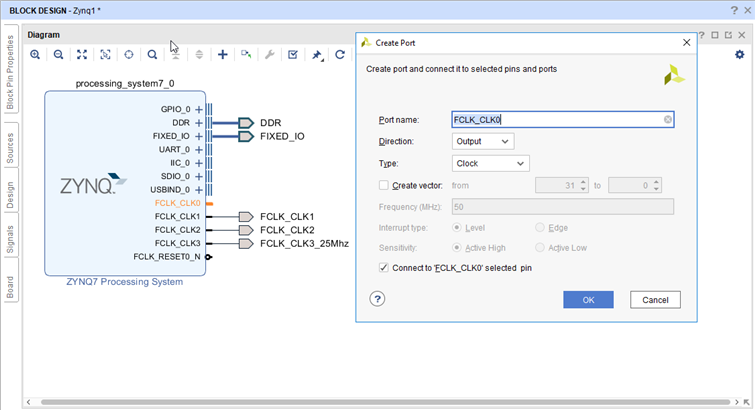Image resolution: width=755 pixels, height=410 pixels.
Task: Click the Add IP plus icon
Action: (x=222, y=55)
